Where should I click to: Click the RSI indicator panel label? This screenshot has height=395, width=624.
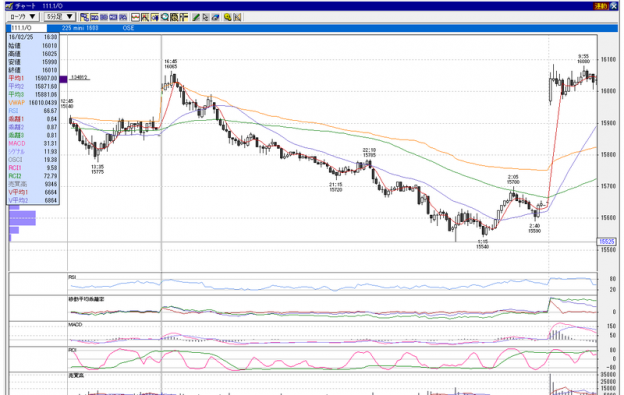click(72, 277)
